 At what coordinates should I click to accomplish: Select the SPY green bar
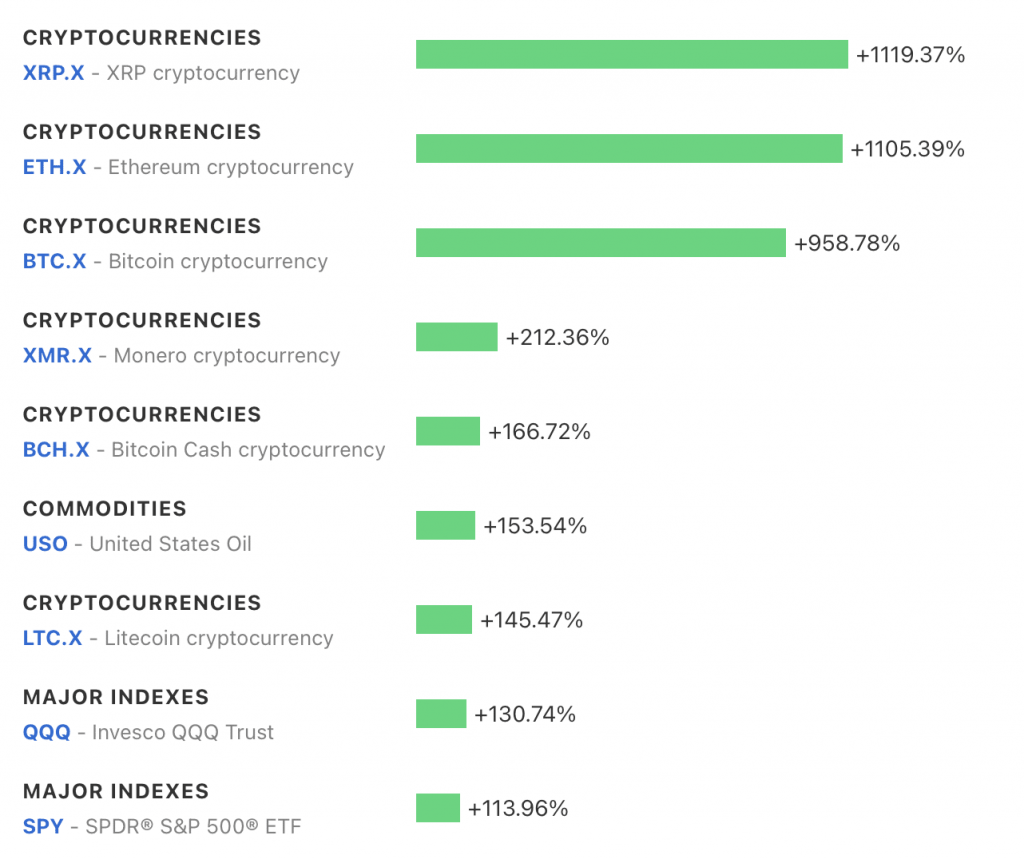point(437,808)
